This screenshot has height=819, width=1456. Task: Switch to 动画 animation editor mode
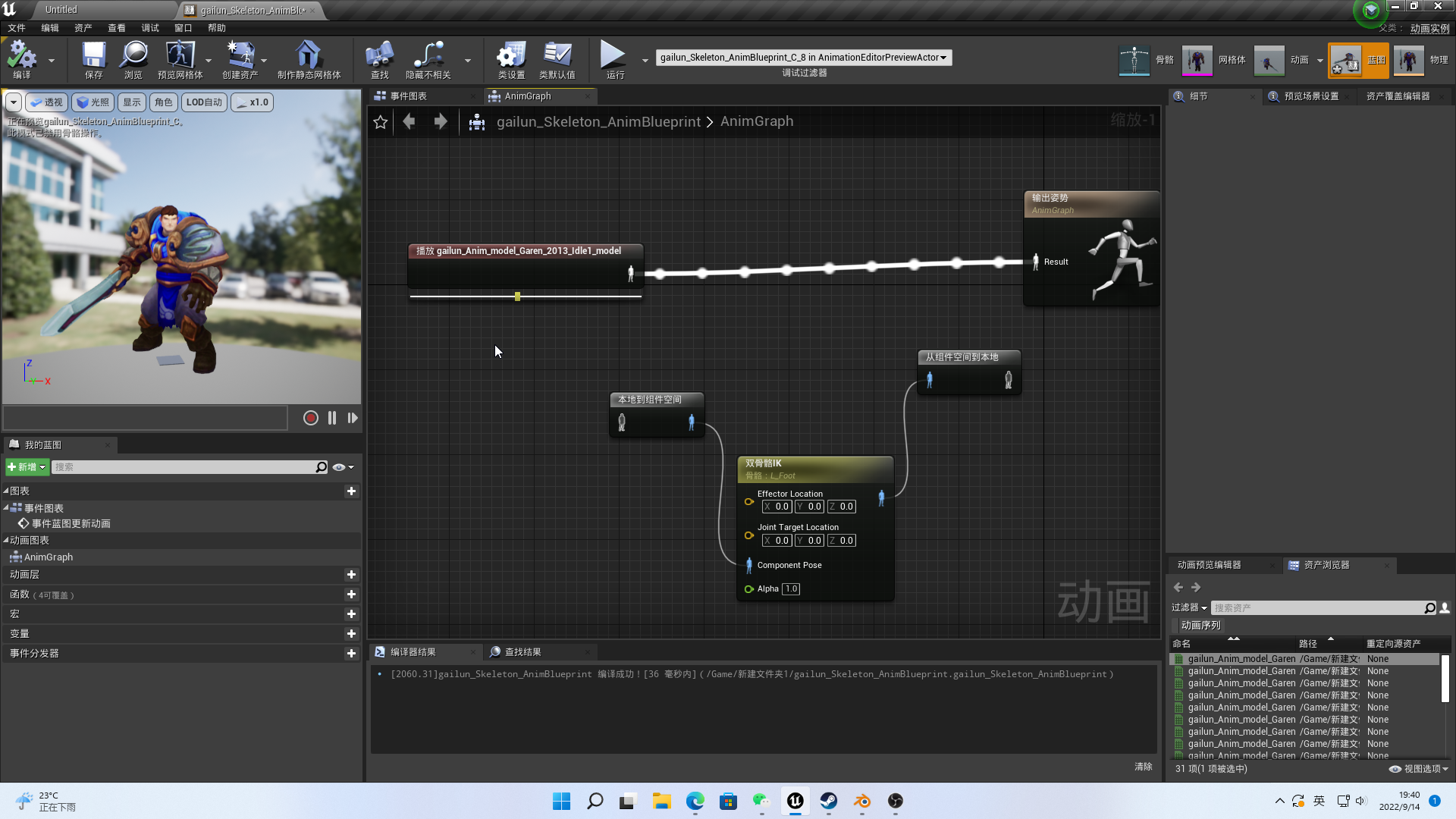1282,60
